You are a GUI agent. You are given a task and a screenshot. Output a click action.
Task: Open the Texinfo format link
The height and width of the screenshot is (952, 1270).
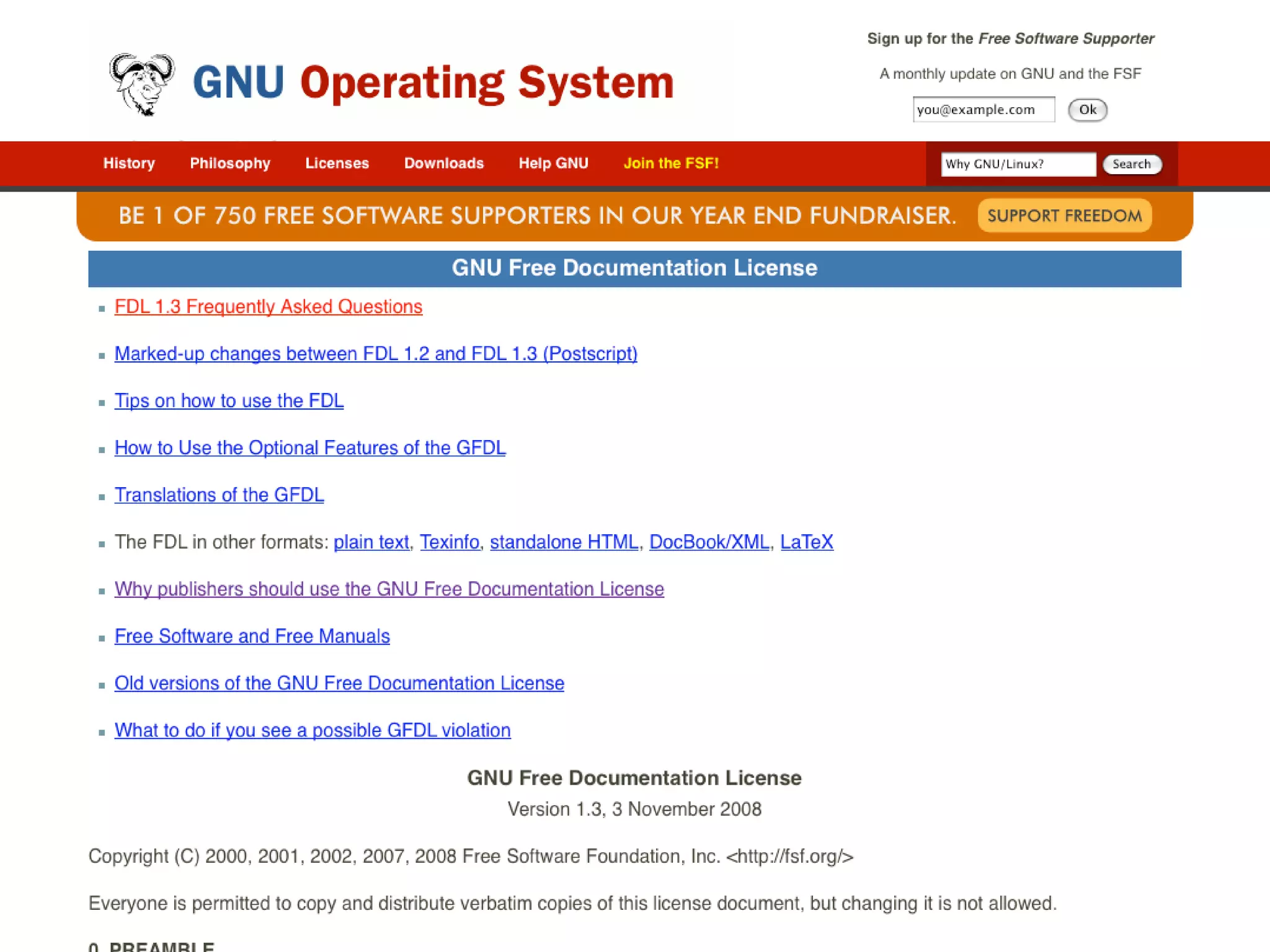click(x=449, y=542)
